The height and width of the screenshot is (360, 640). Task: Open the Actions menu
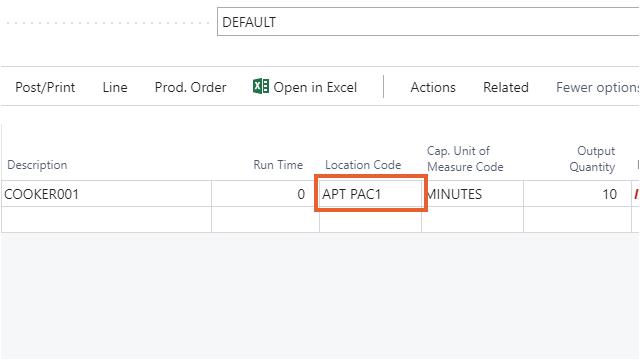433,87
